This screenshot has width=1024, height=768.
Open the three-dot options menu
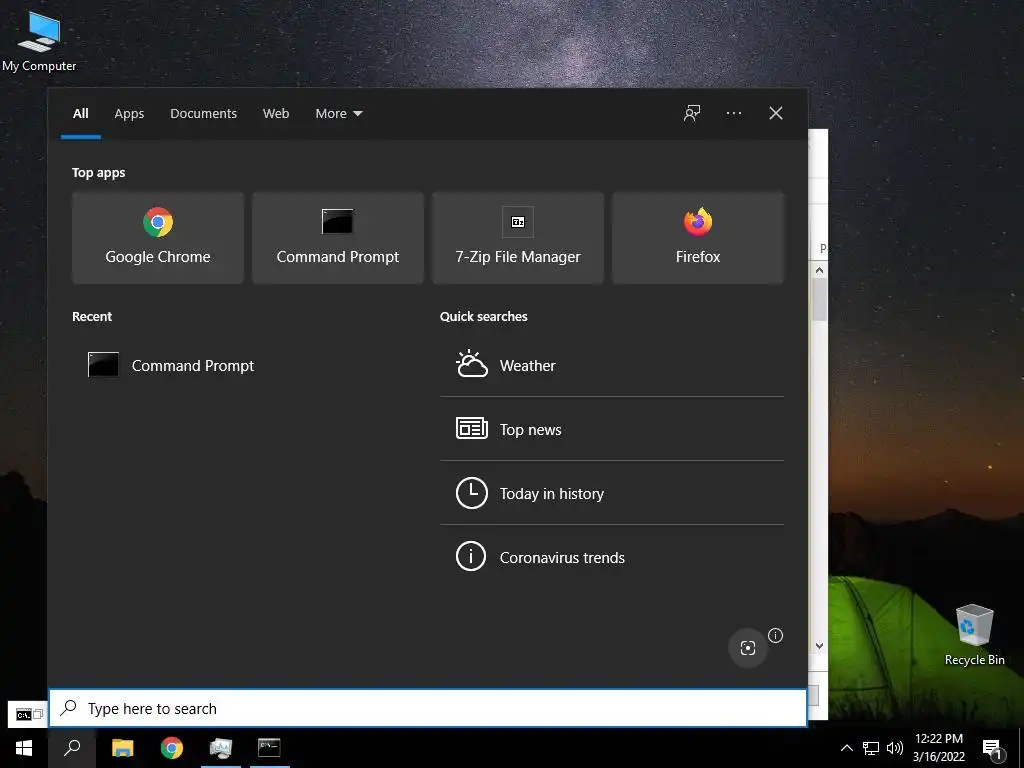tap(733, 113)
